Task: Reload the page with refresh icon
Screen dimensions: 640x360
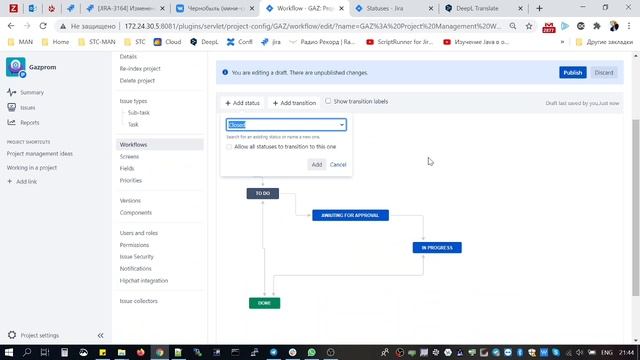Action: tap(43, 26)
